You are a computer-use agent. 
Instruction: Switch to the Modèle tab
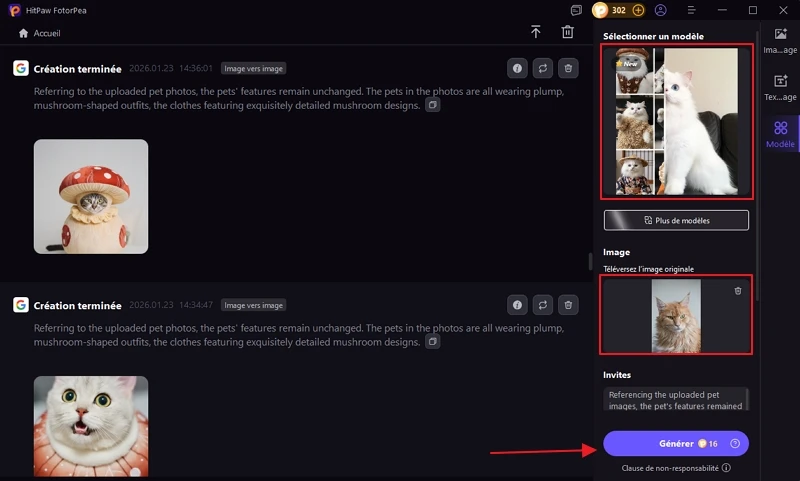tap(780, 134)
